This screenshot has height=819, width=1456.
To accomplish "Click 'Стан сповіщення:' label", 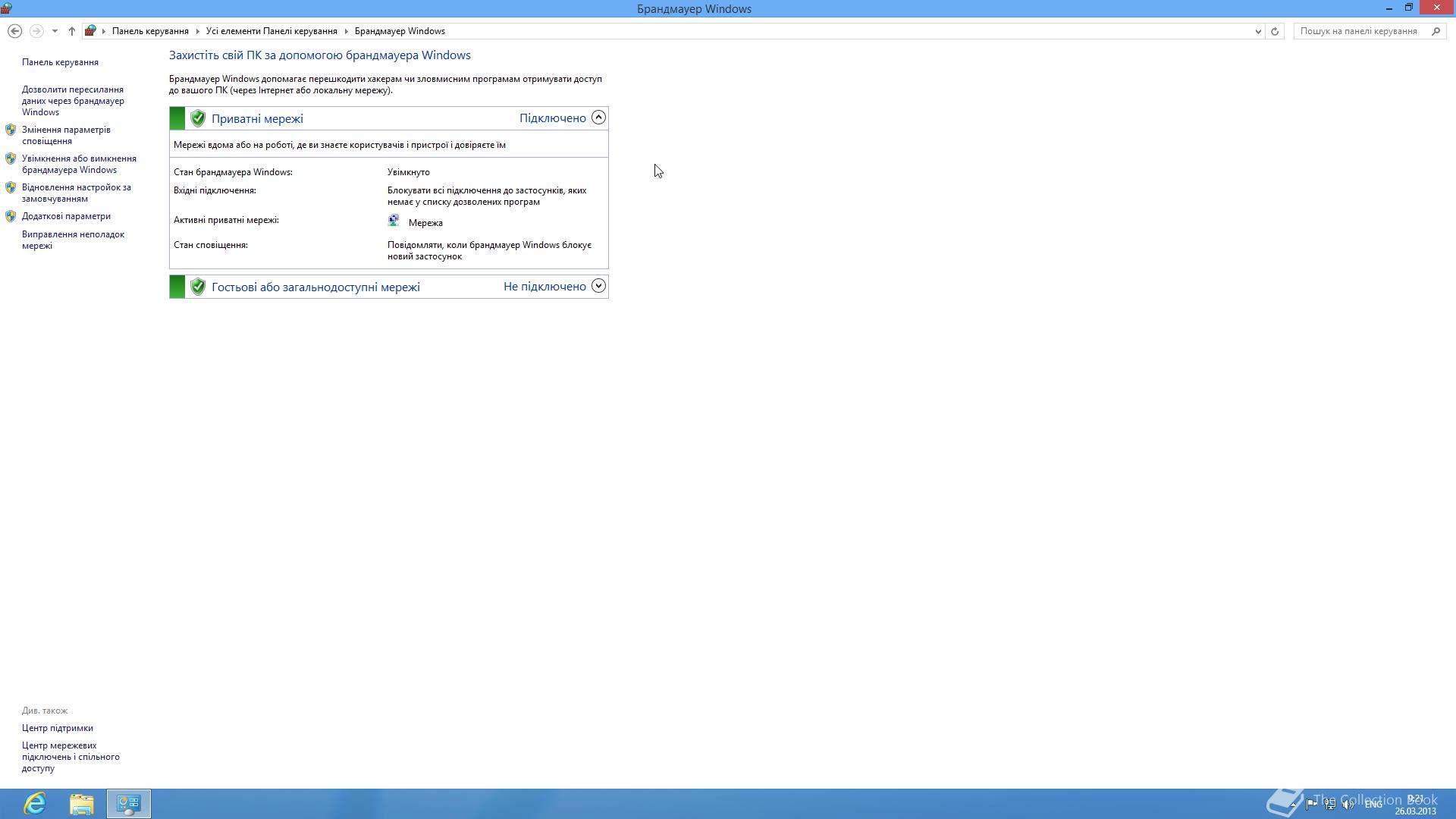I will (x=211, y=245).
